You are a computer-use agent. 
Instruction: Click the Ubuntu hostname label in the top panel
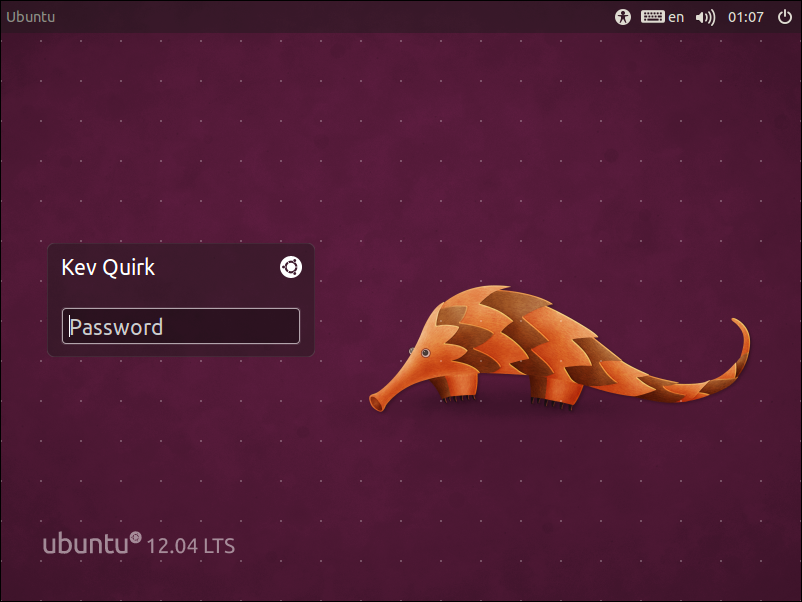tap(31, 17)
